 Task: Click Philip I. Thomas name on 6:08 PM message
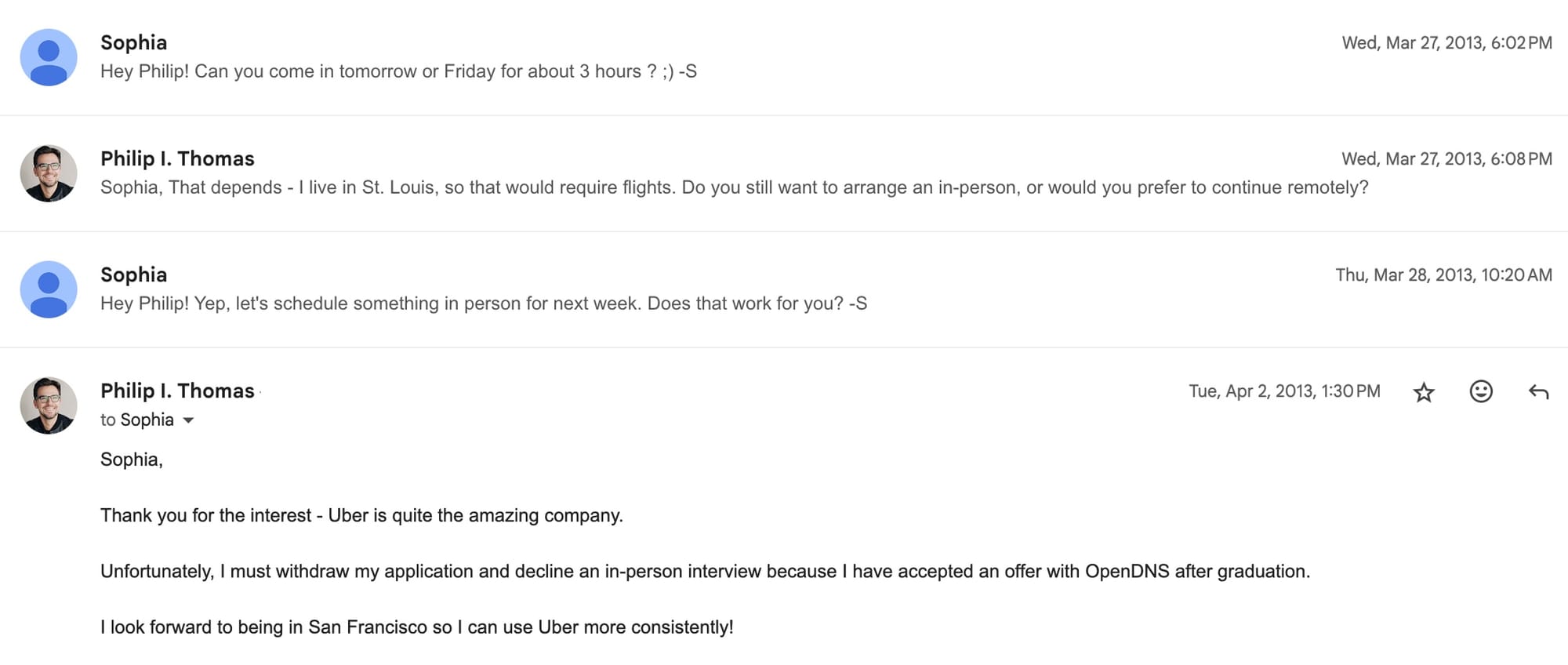[x=177, y=158]
